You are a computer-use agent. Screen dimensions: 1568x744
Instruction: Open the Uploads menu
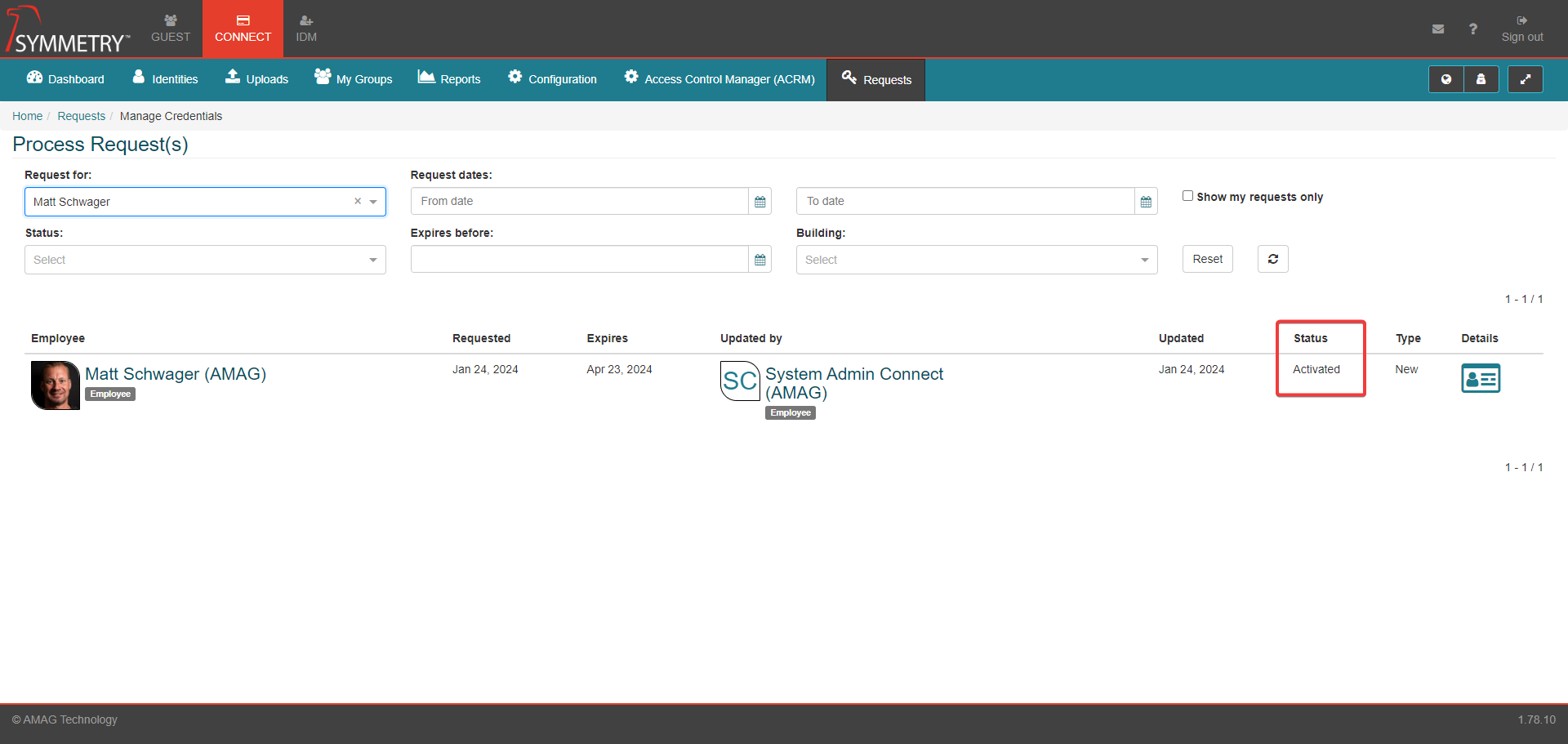click(x=257, y=79)
